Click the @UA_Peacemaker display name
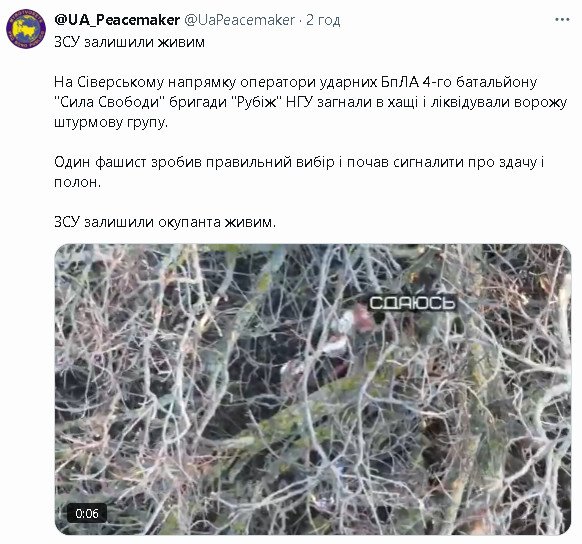Image resolution: width=582 pixels, height=544 pixels. tap(117, 20)
